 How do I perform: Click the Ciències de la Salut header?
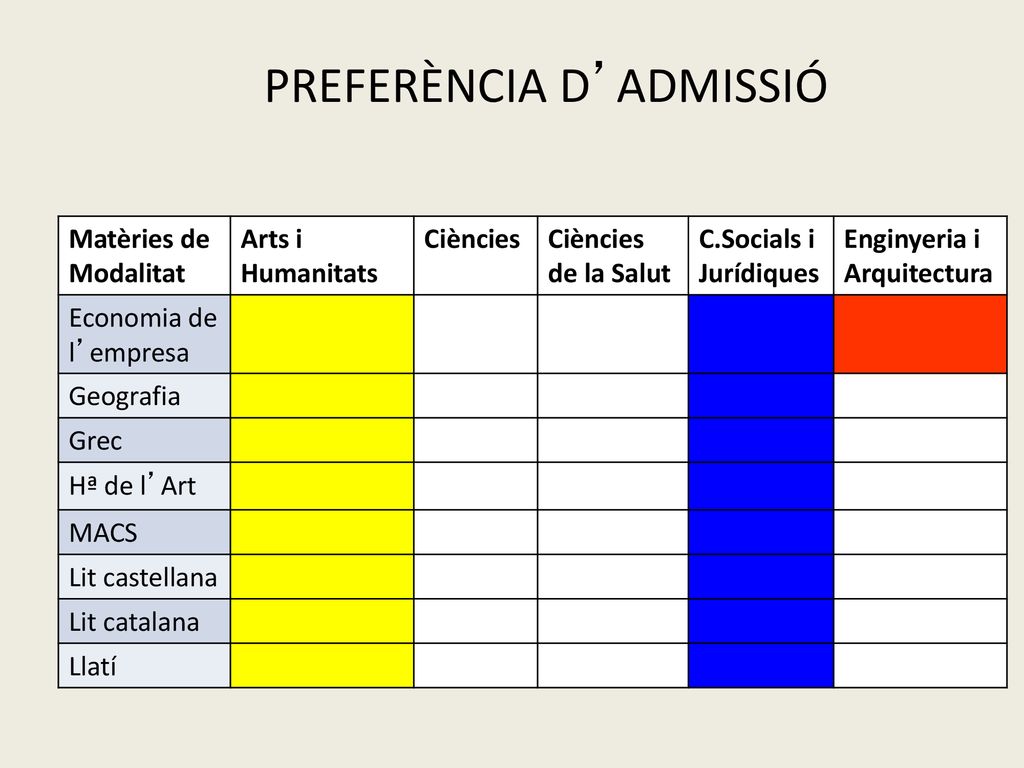(613, 256)
